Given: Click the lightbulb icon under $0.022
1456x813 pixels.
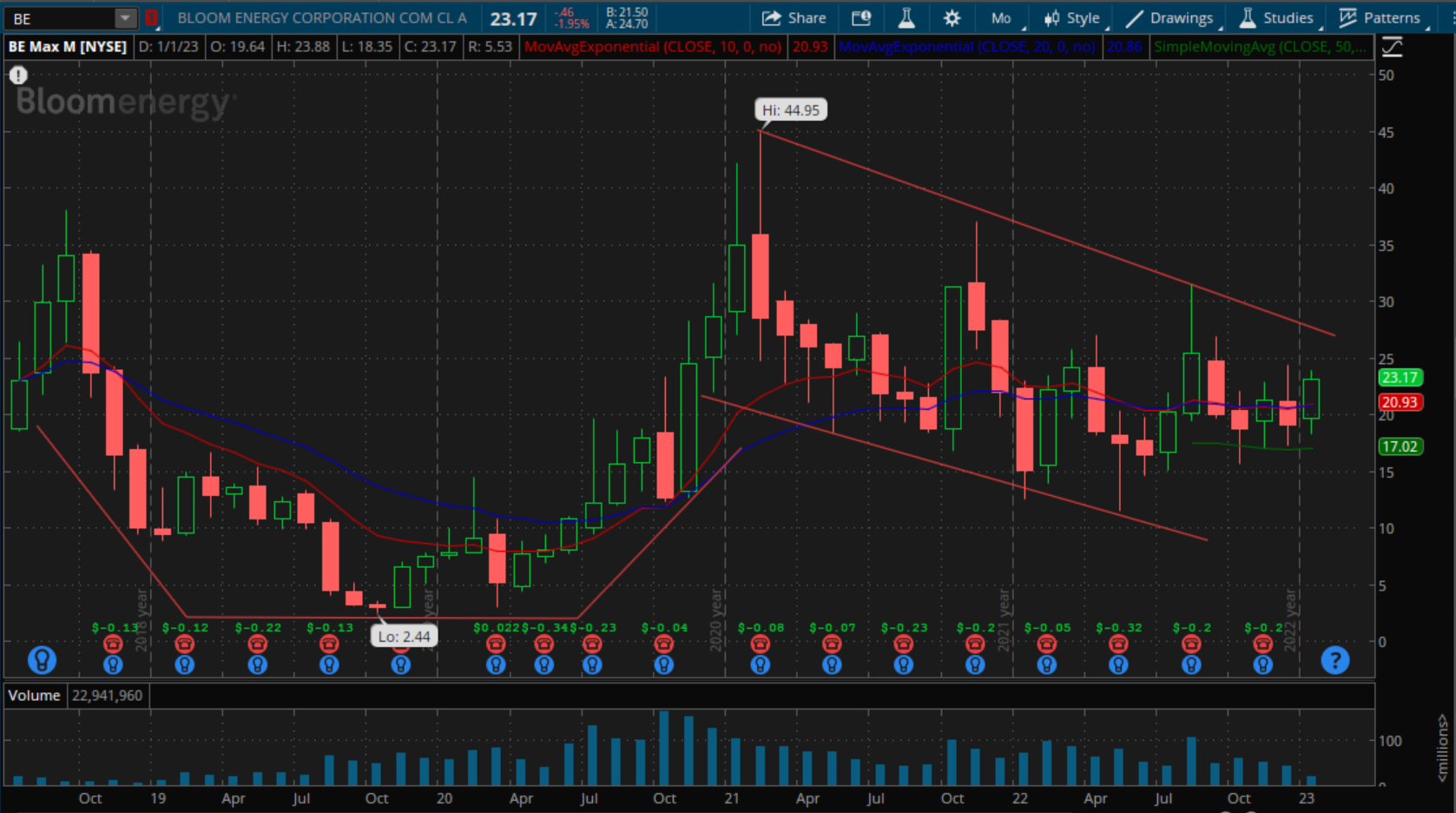Looking at the screenshot, I should pyautogui.click(x=496, y=664).
